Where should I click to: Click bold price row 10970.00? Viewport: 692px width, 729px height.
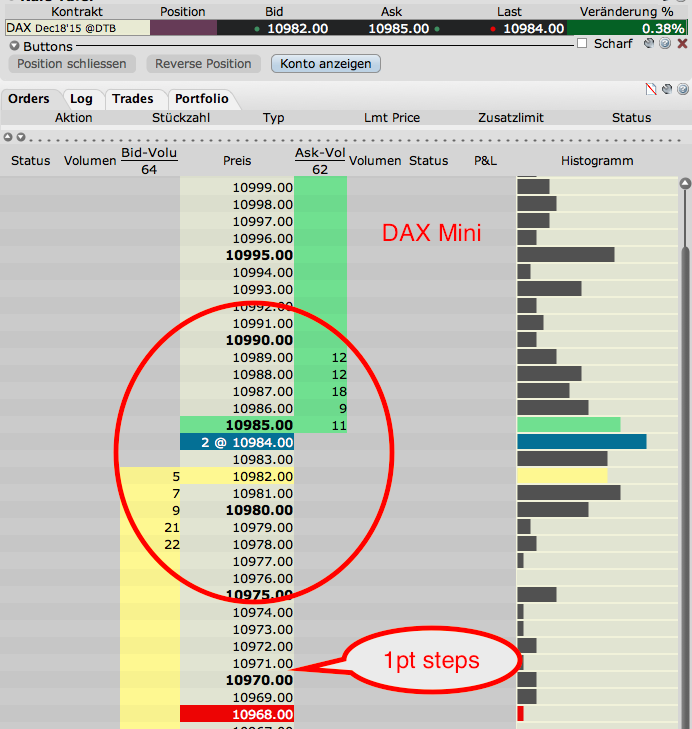click(260, 680)
